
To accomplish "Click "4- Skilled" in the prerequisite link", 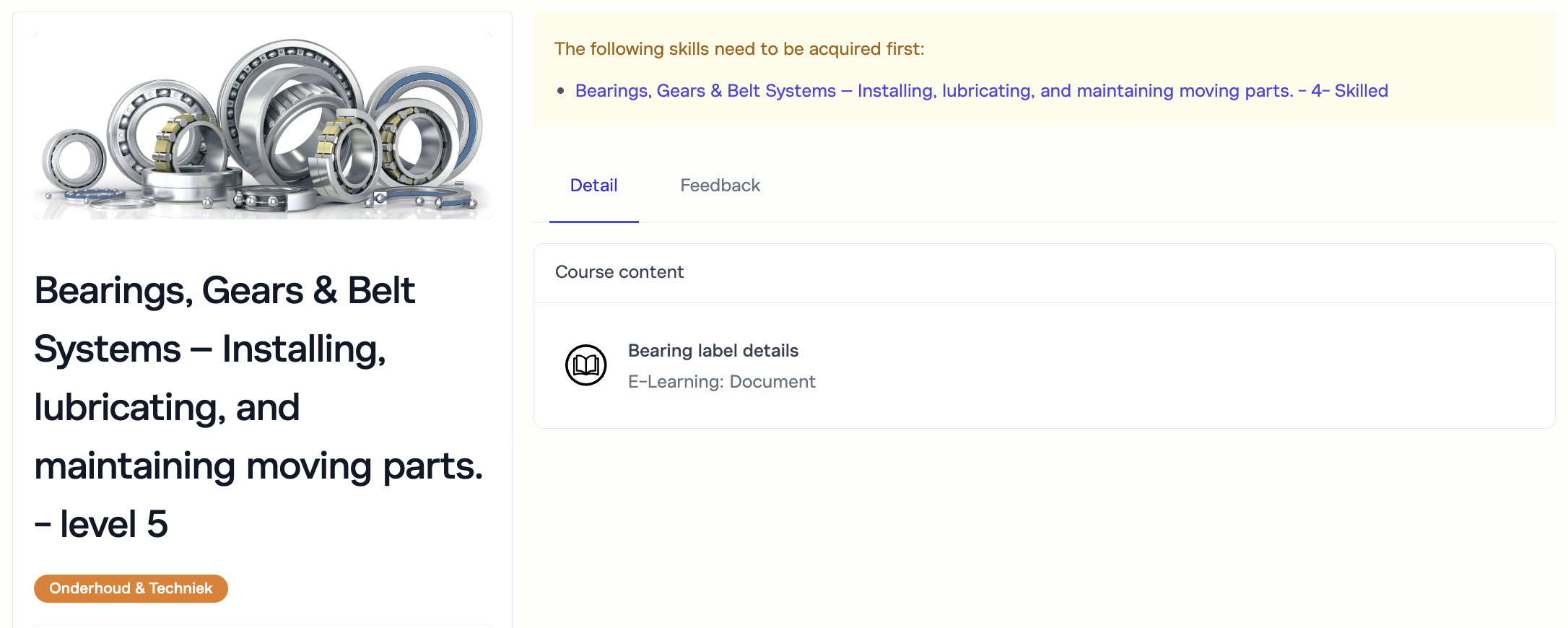I will point(1349,91).
